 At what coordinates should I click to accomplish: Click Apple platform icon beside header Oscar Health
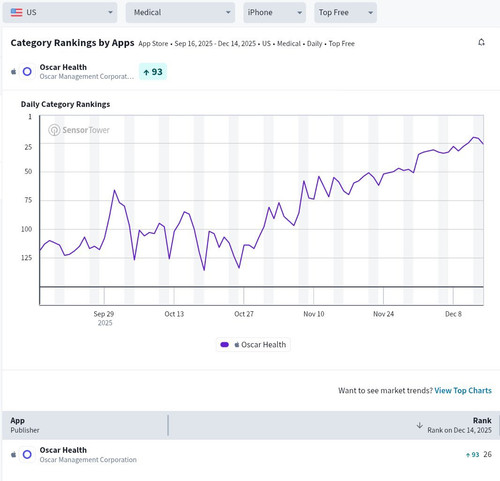pos(14,72)
